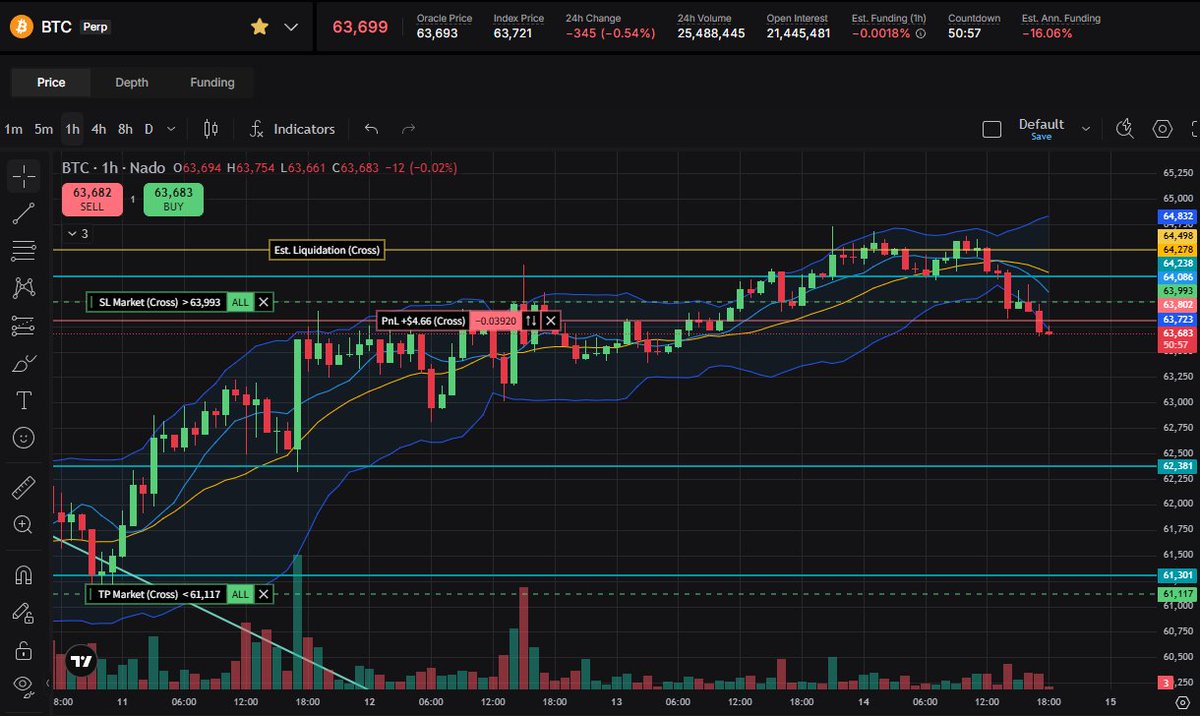The width and height of the screenshot is (1200, 716).
Task: Expand the timeframe interval dropdown
Action: coord(172,128)
